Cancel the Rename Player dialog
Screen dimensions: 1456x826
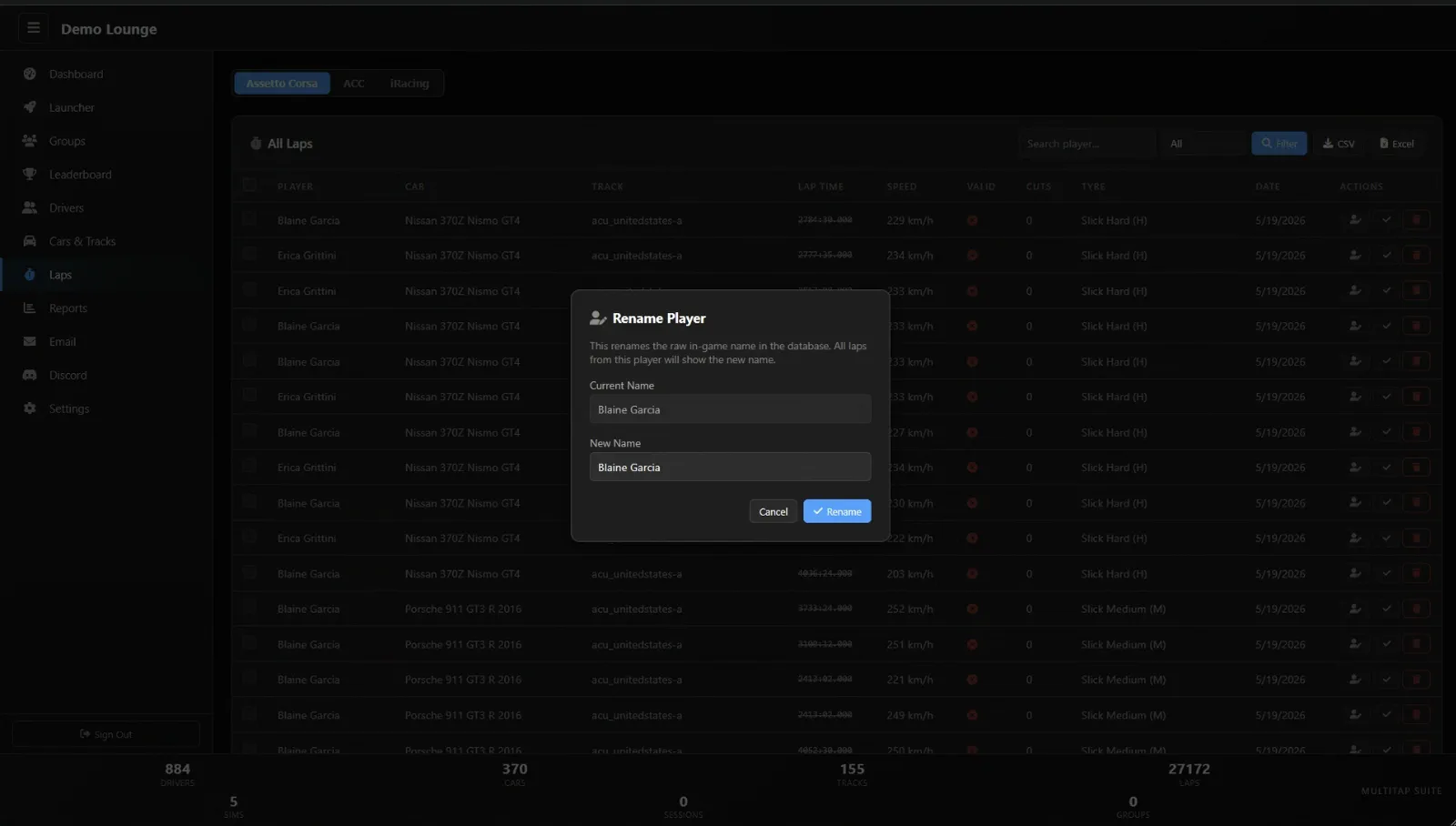(773, 511)
